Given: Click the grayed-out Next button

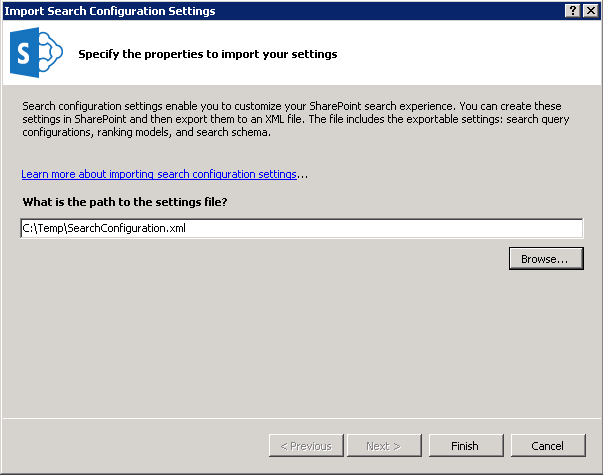Looking at the screenshot, I should coord(384,446).
